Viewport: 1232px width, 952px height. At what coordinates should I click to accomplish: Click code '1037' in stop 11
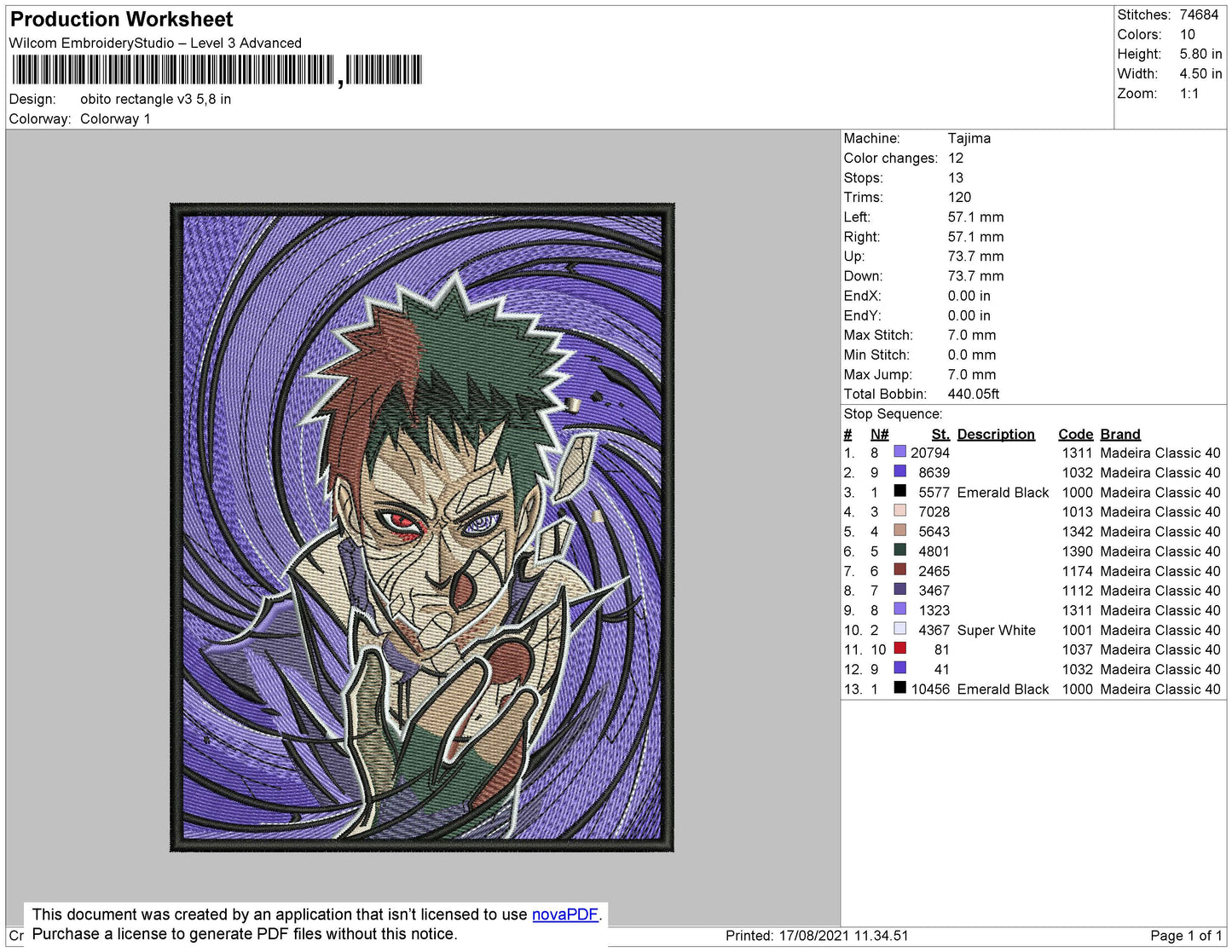[x=1077, y=649]
